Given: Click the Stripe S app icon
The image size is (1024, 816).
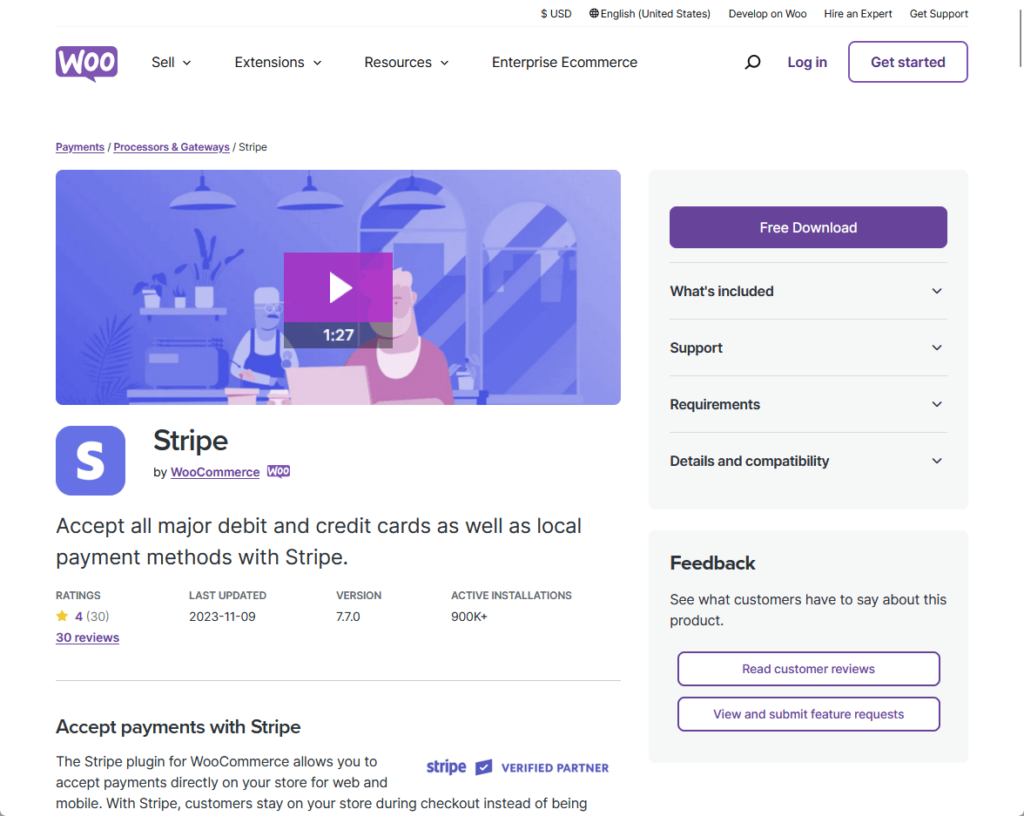Looking at the screenshot, I should 90,460.
